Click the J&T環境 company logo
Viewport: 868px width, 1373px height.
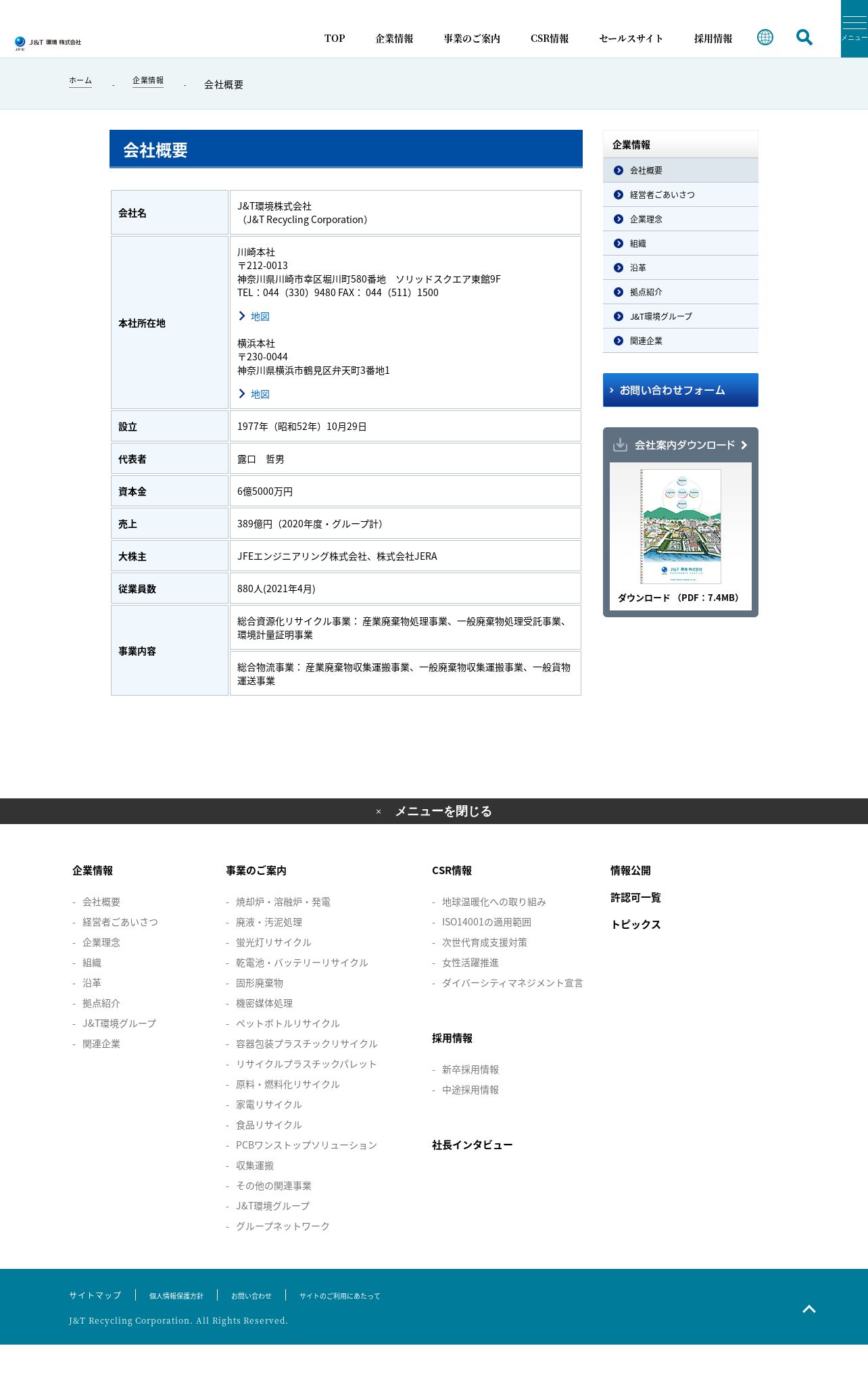coord(47,43)
